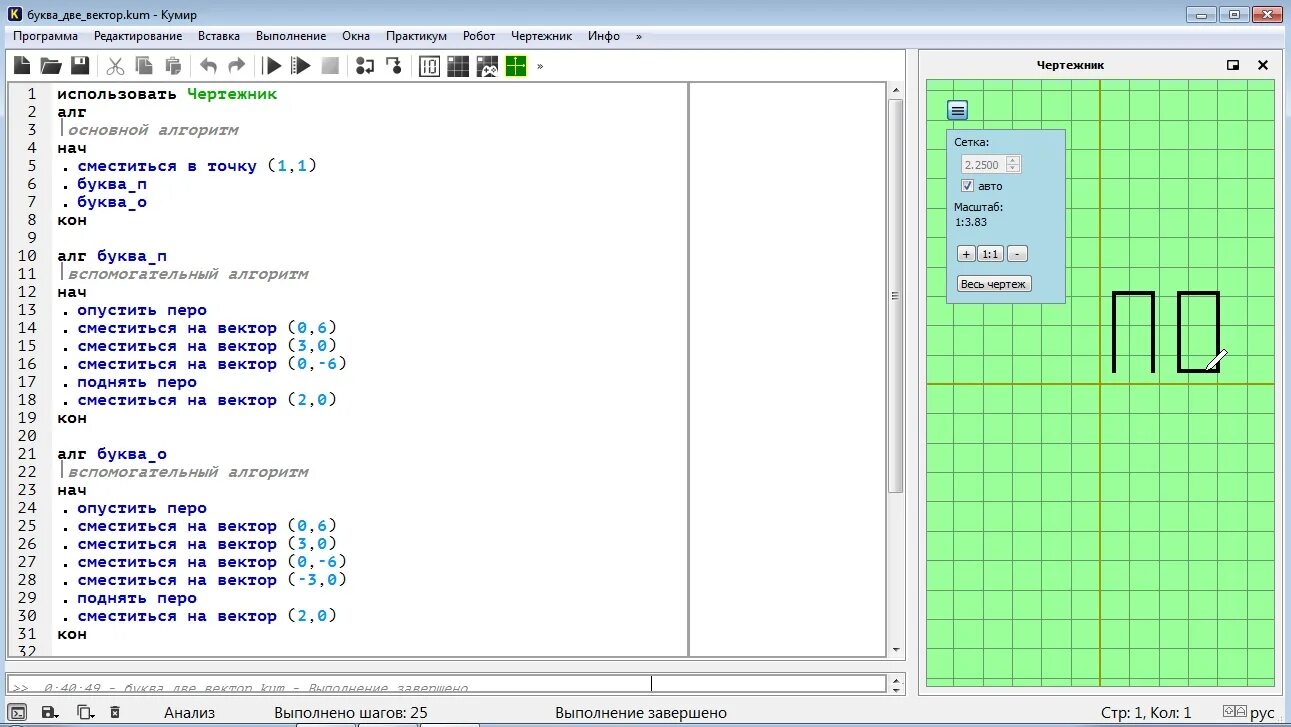Zoom in with plus button
1291x727 pixels.
pyautogui.click(x=965, y=254)
